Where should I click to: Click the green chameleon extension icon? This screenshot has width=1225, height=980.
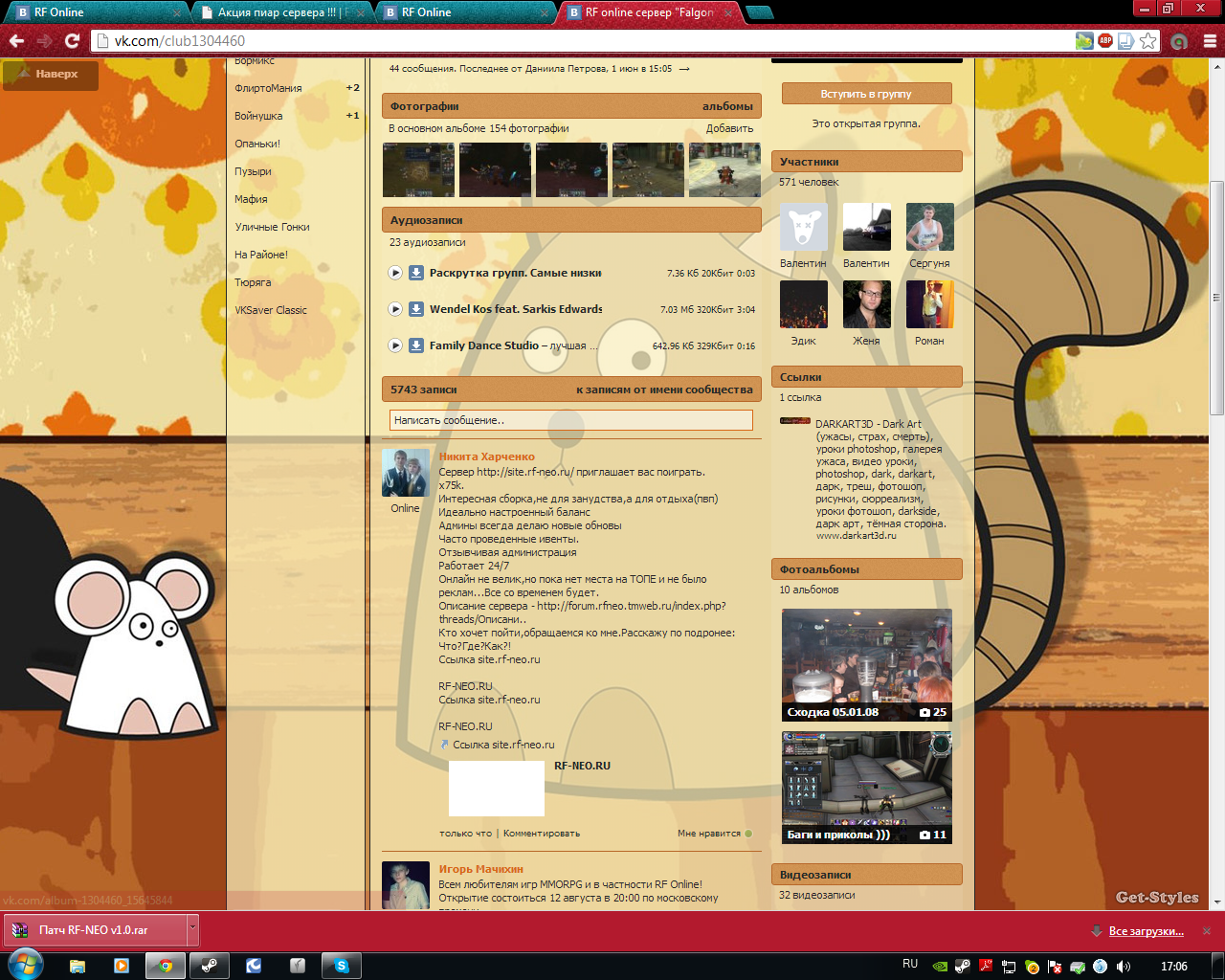[1084, 41]
